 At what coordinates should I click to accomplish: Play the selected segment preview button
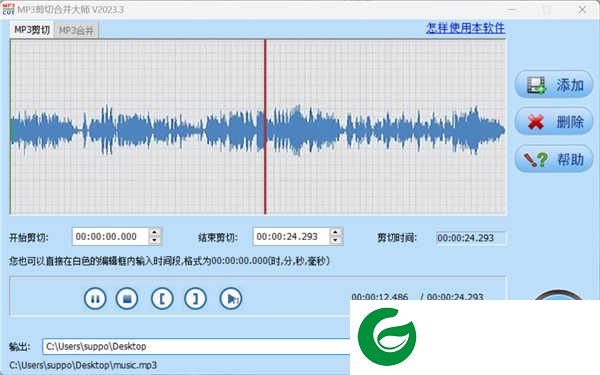click(231, 298)
